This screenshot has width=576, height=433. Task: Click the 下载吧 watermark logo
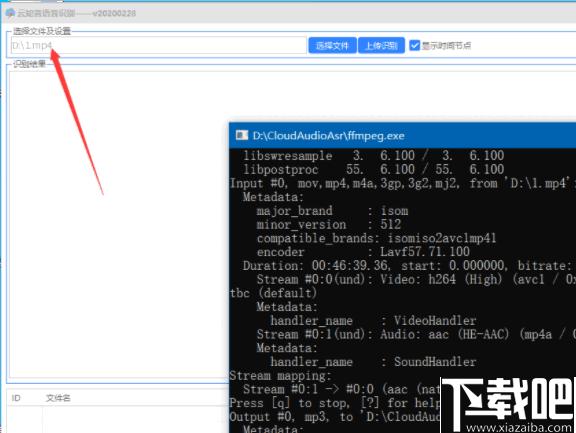point(507,400)
